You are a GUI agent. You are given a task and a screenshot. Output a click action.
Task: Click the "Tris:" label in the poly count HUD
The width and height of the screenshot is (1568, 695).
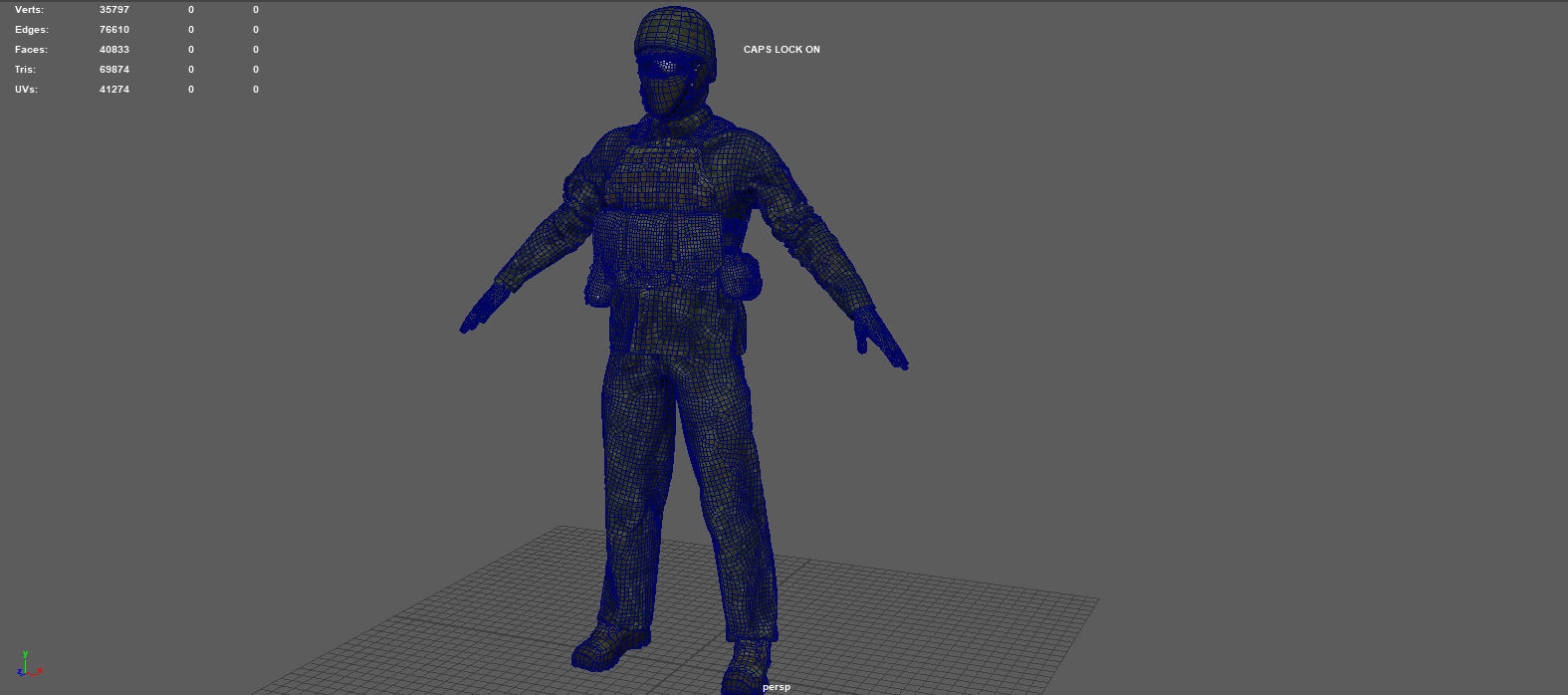[27, 69]
